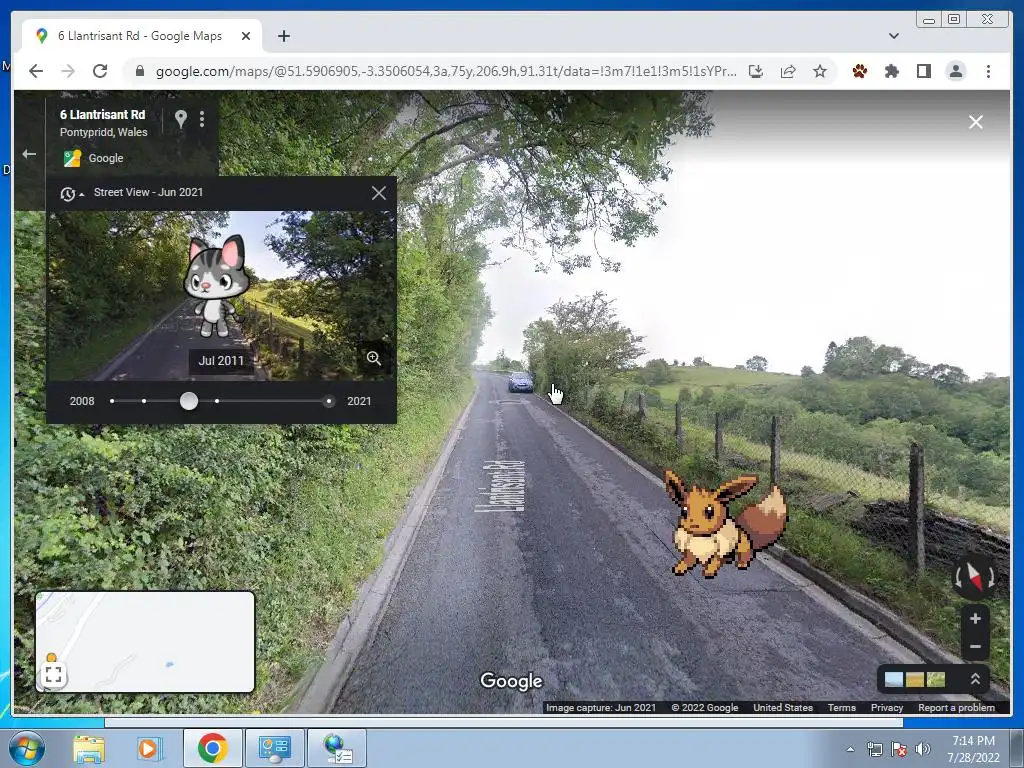Image resolution: width=1024 pixels, height=768 pixels.
Task: Open the paw print extension
Action: [x=859, y=71]
